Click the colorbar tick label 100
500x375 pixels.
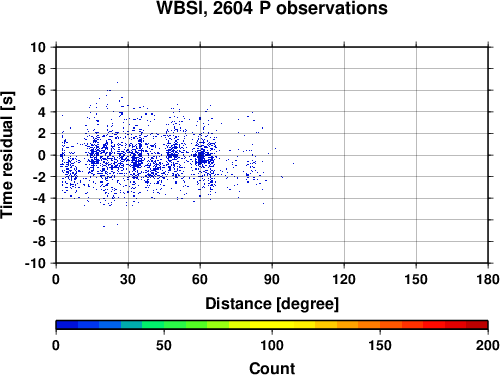coord(272,345)
